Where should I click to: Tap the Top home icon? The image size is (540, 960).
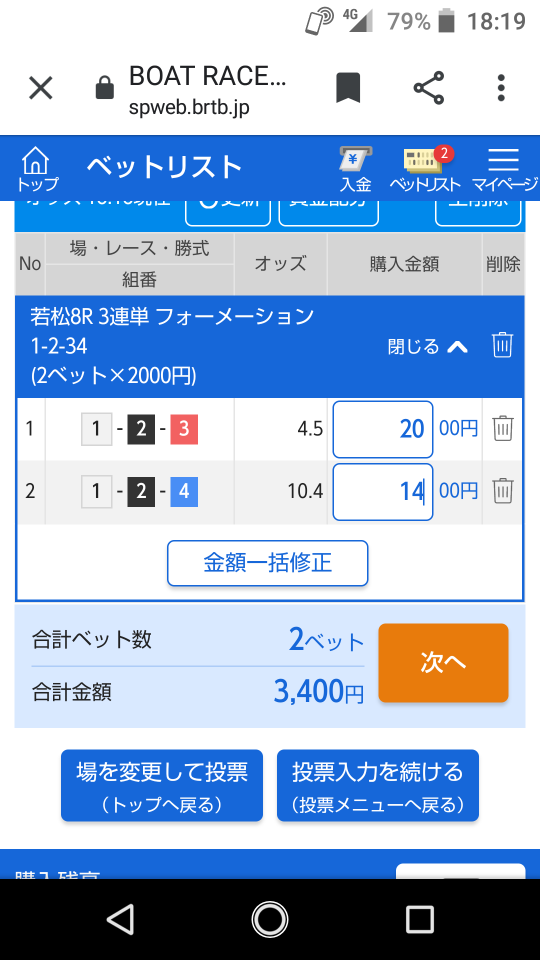[36, 168]
